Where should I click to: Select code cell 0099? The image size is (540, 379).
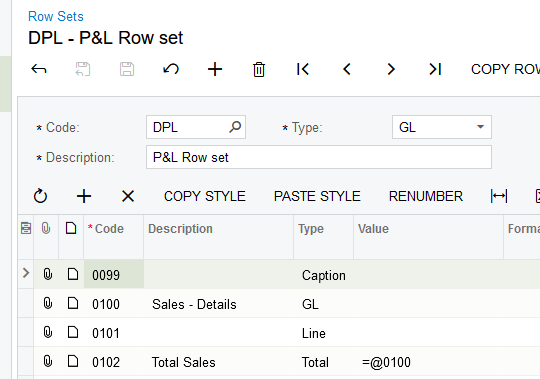click(x=114, y=274)
